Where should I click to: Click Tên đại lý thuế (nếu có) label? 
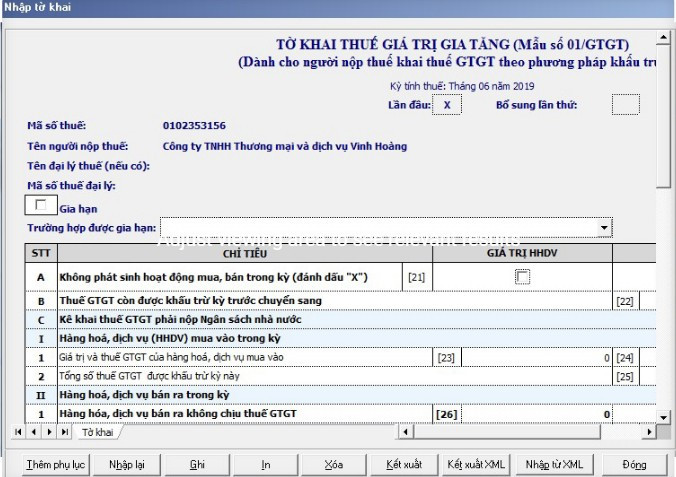(88, 166)
